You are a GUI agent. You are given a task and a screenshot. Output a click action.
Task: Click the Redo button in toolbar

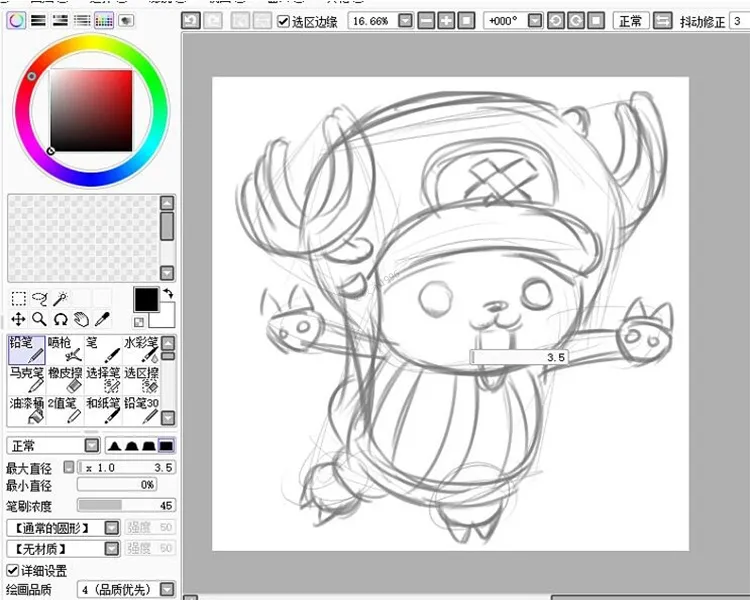point(213,21)
